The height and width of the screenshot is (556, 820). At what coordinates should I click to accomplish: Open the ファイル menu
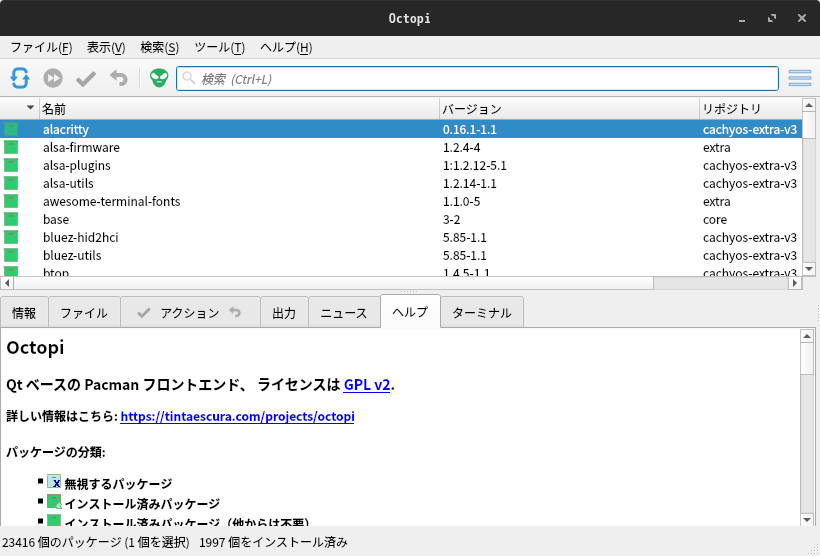point(41,48)
